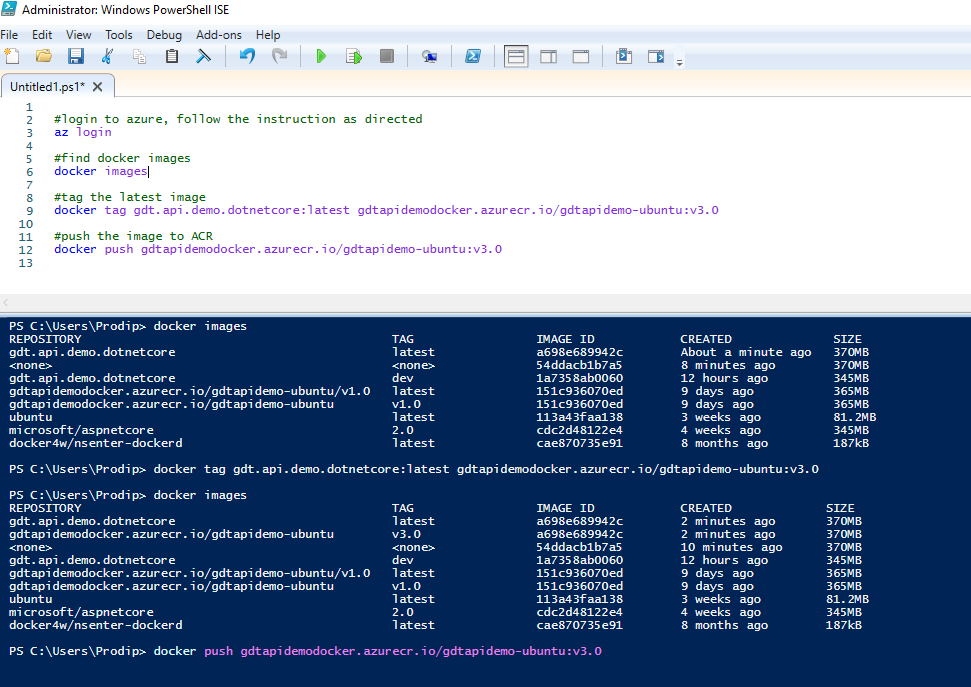971x687 pixels.
Task: Click the docker tag command on line 9
Action: [x=386, y=210]
